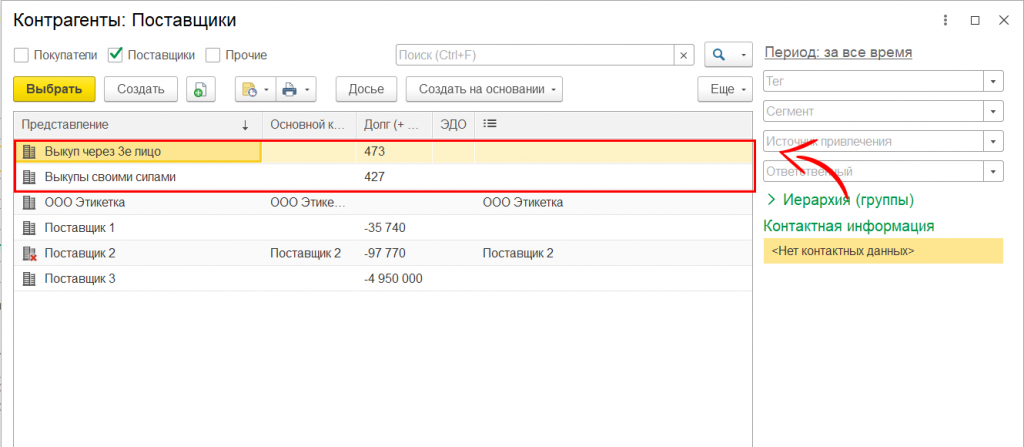Open the Сегмент dropdown list
This screenshot has height=447, width=1024.
(x=993, y=111)
